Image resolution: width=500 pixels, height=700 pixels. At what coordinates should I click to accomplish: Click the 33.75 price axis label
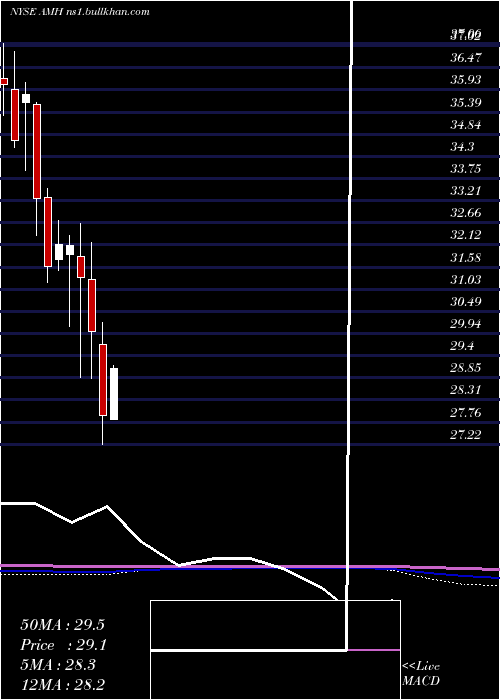466,168
